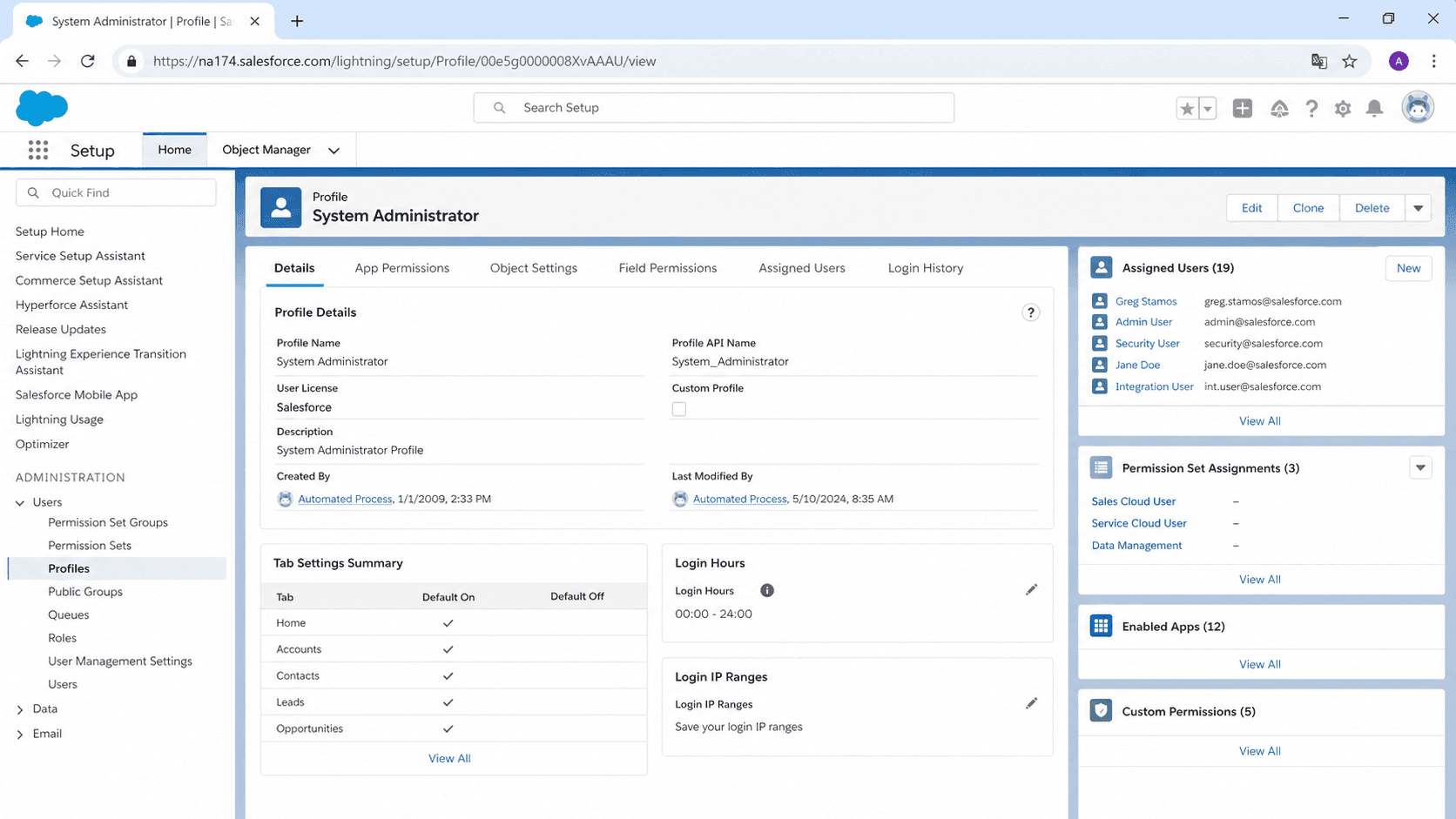Viewport: 1456px width, 819px height.
Task: Open the browser translate icon
Action: [x=1318, y=61]
